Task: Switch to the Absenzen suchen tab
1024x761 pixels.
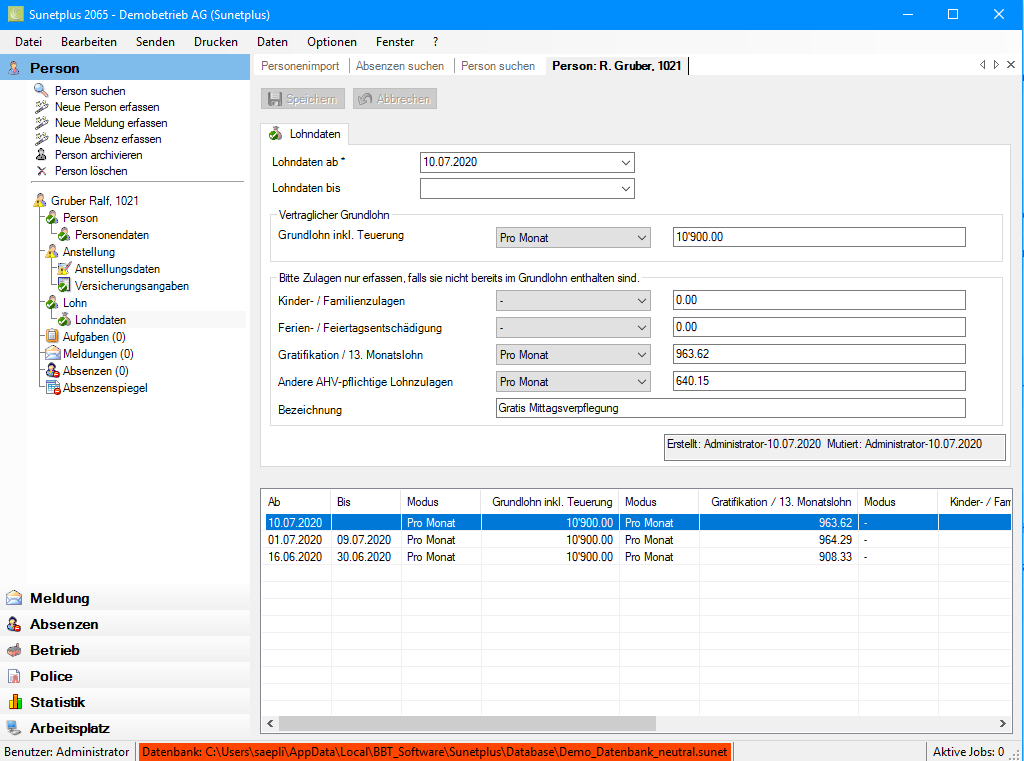Action: coord(399,66)
